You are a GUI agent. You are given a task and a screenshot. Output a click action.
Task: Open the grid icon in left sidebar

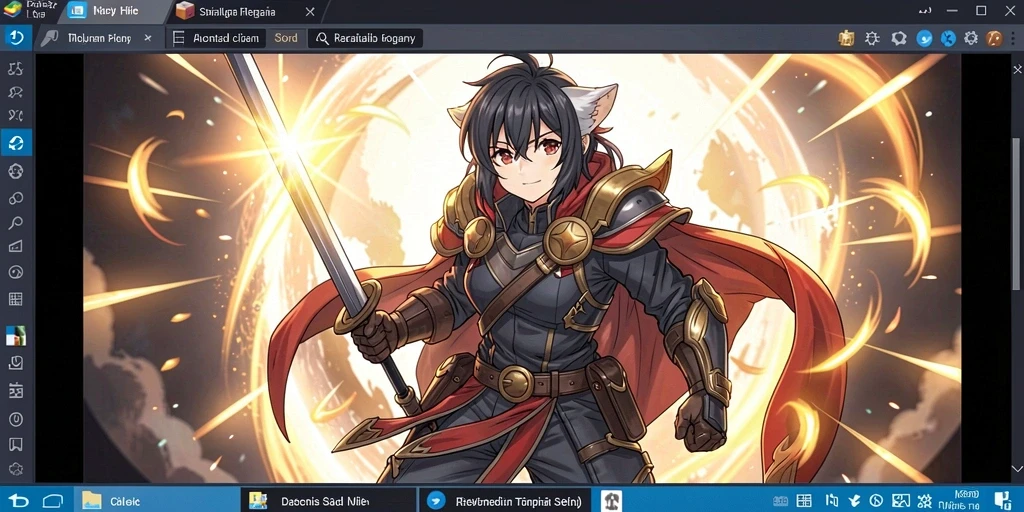click(x=16, y=299)
